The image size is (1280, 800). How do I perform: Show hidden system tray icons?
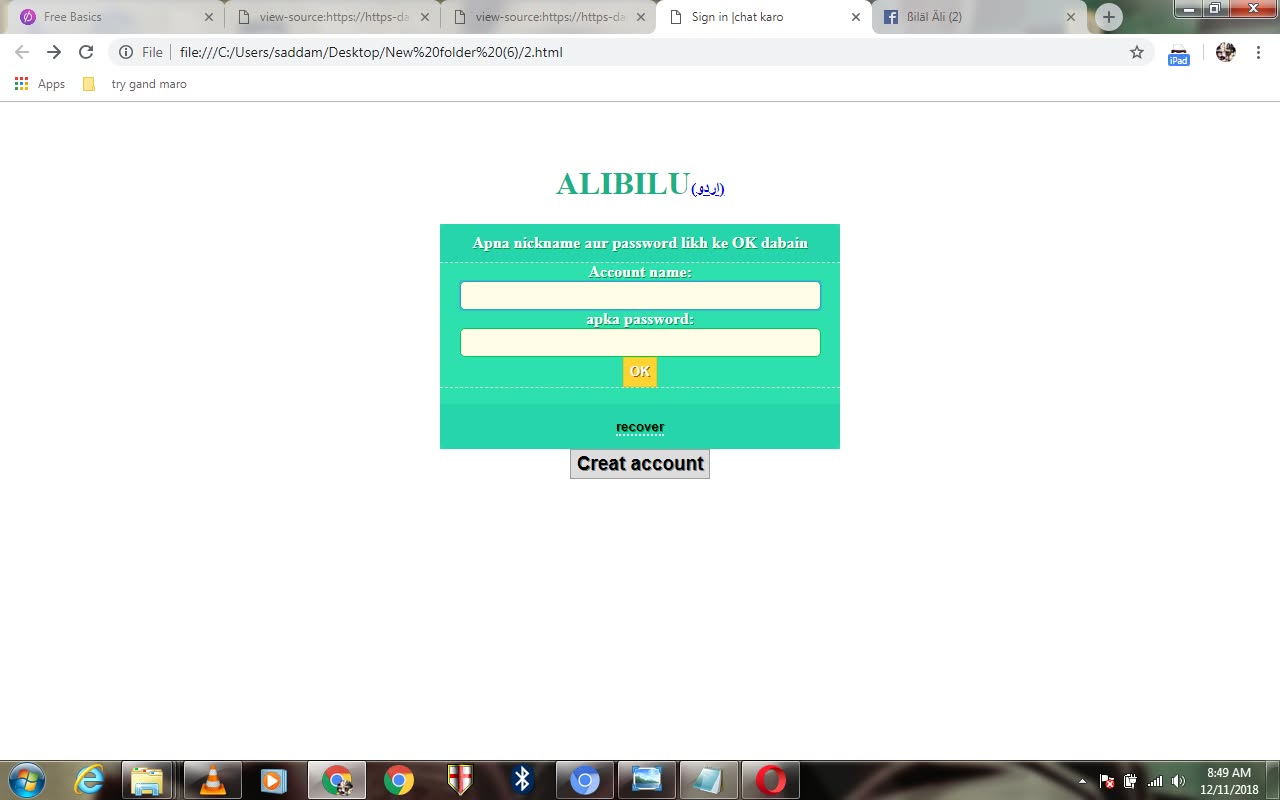1082,781
